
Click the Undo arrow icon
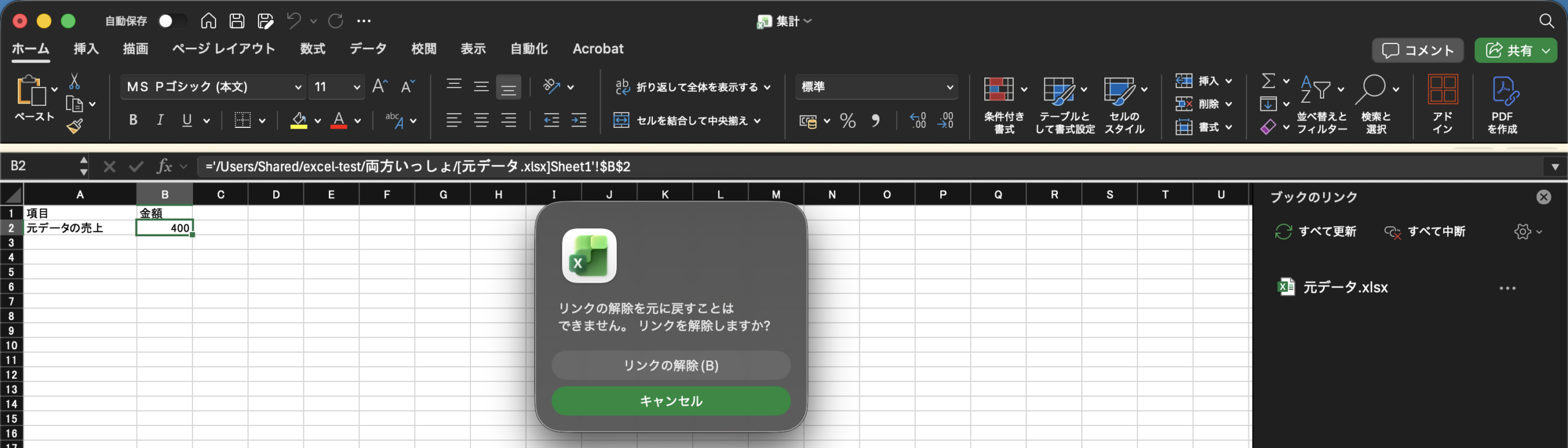[x=294, y=21]
